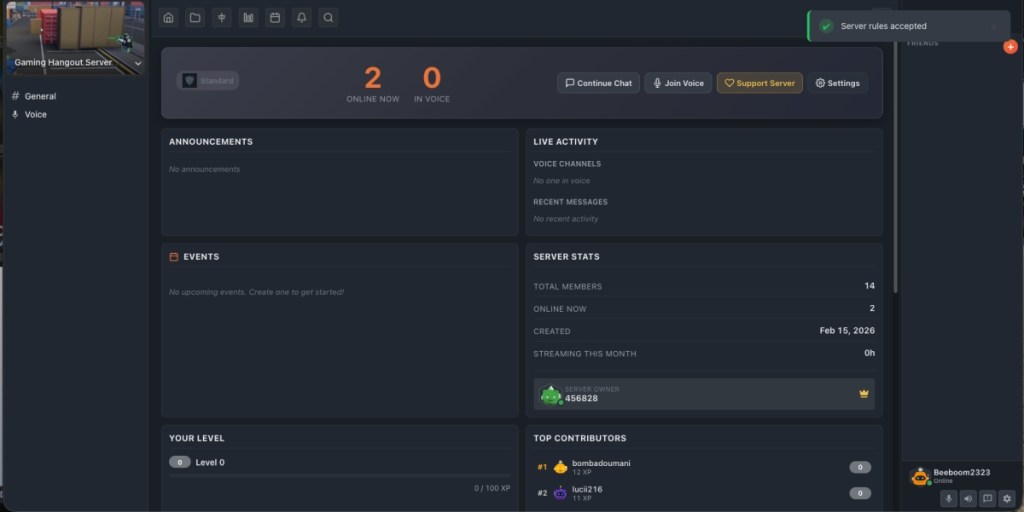The image size is (1024, 512).
Task: Click the signpost icon in top toolbar
Action: point(221,18)
